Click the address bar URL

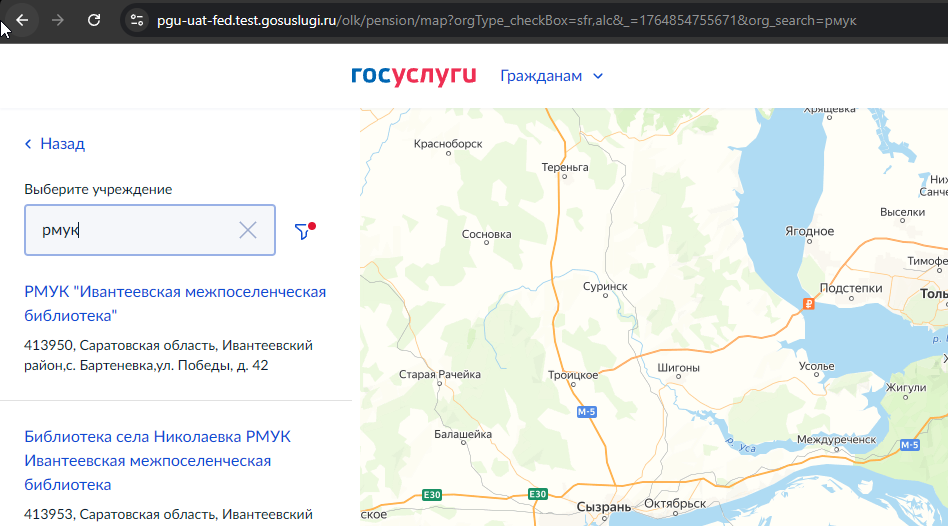507,21
